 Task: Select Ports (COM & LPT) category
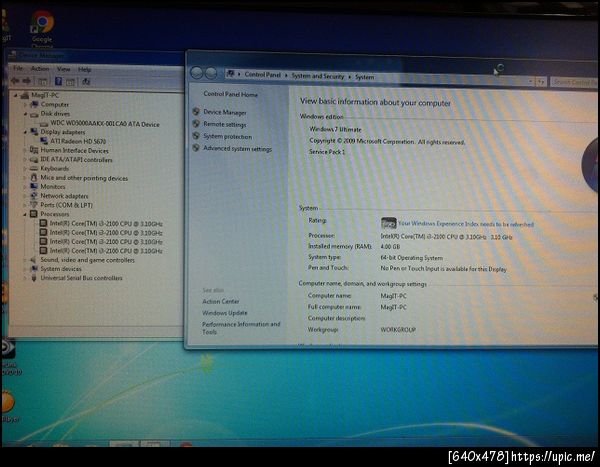[67, 205]
